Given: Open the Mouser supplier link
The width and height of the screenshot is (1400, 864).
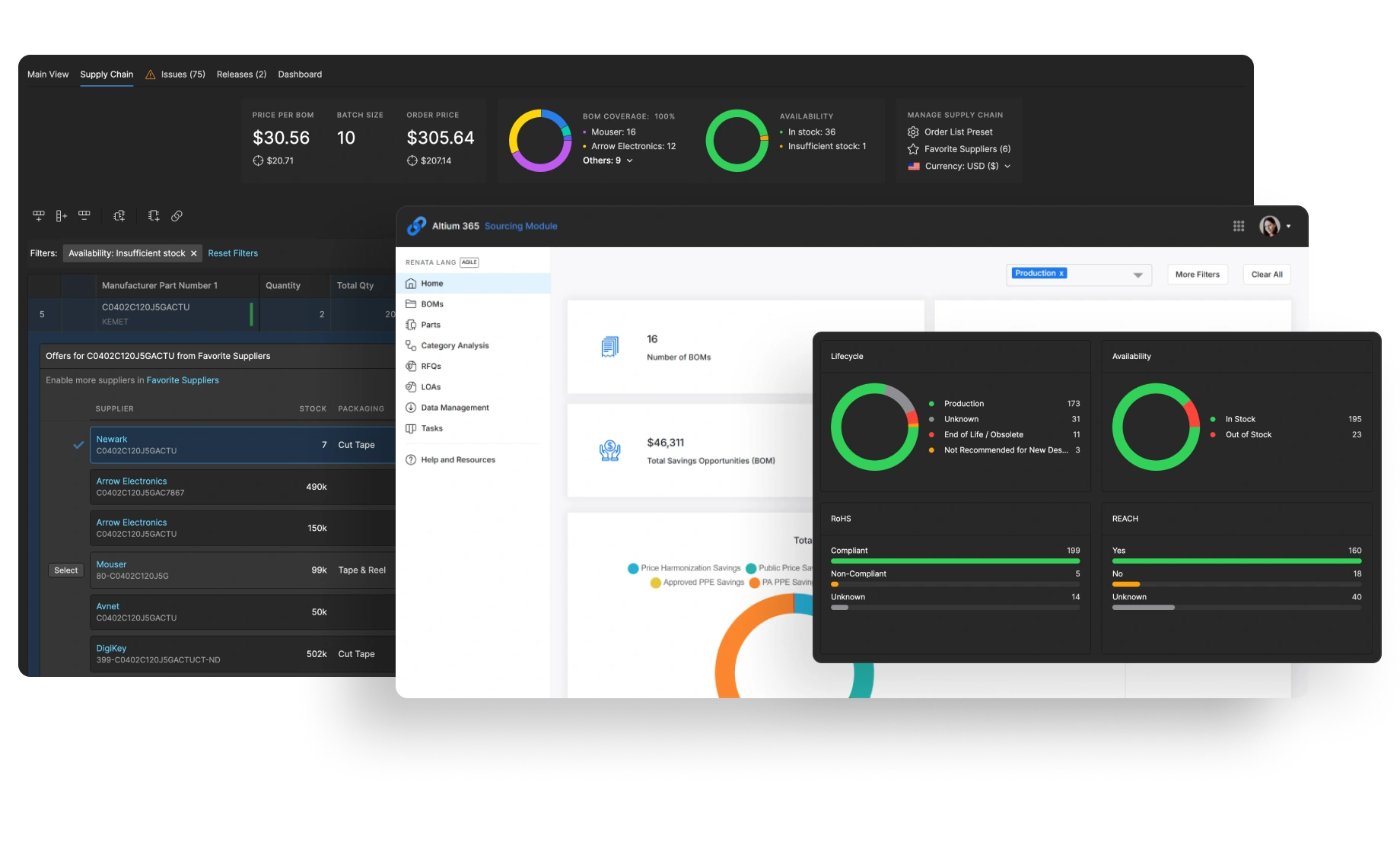Looking at the screenshot, I should 111,565.
